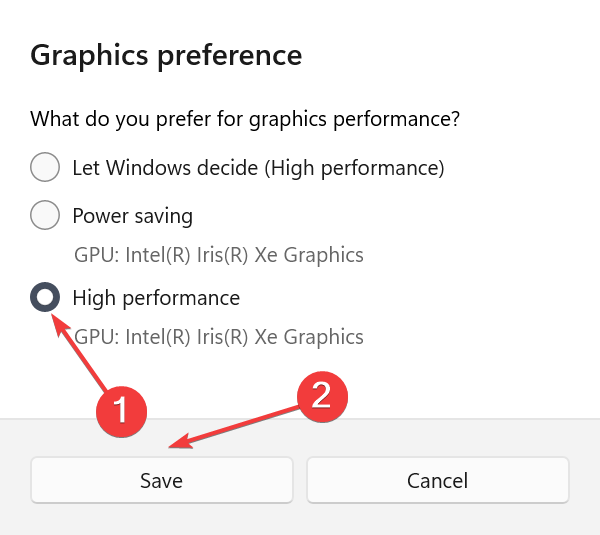
Task: Click the GPU description under Power saving
Action: (x=218, y=255)
